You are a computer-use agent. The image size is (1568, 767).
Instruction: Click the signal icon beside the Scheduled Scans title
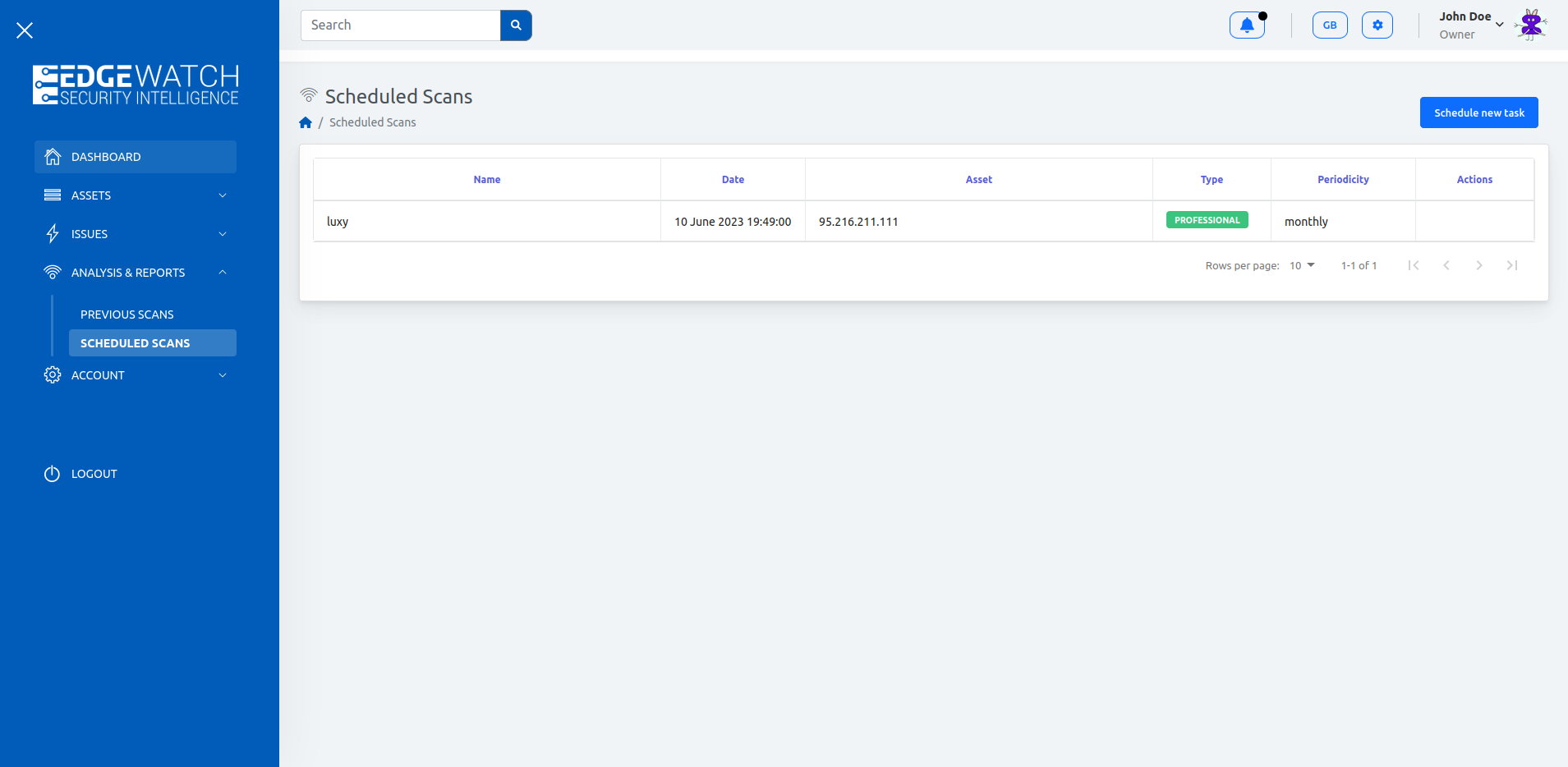[x=309, y=95]
